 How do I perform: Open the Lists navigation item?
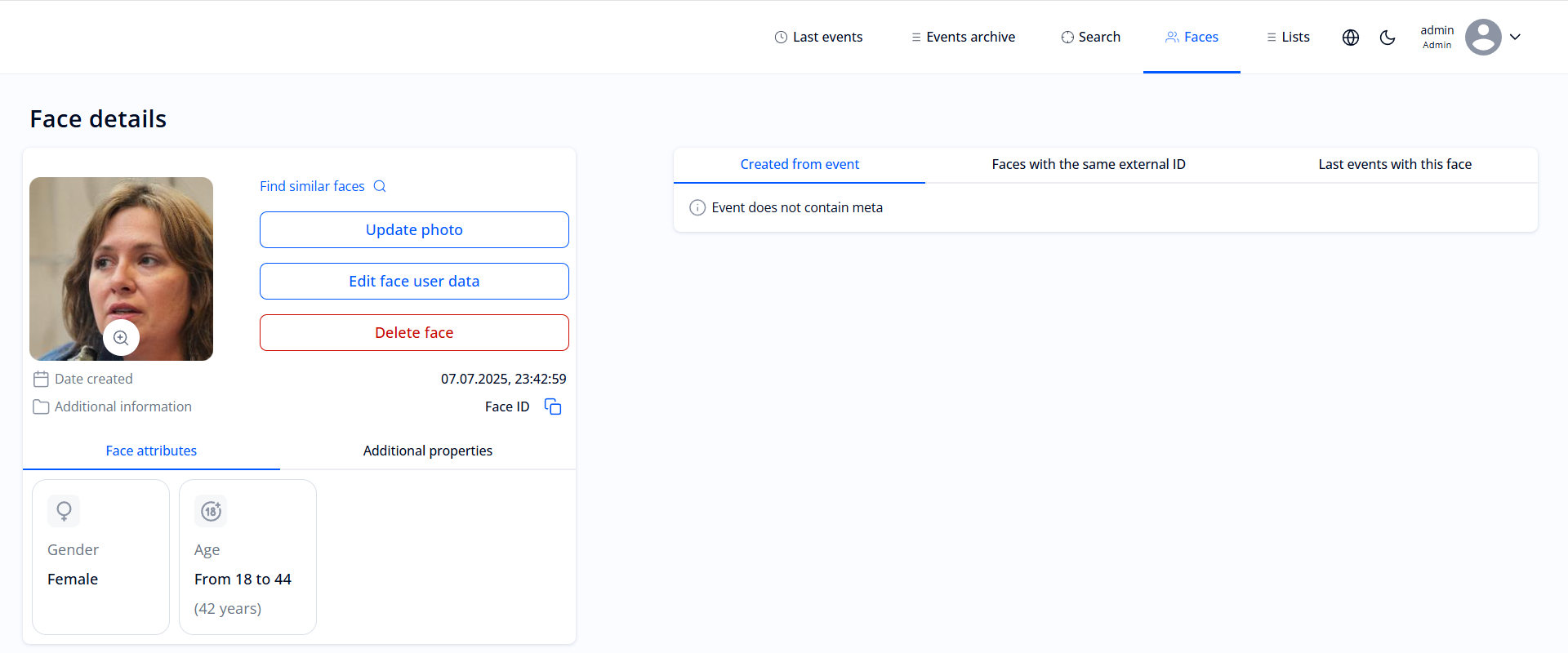(1288, 38)
